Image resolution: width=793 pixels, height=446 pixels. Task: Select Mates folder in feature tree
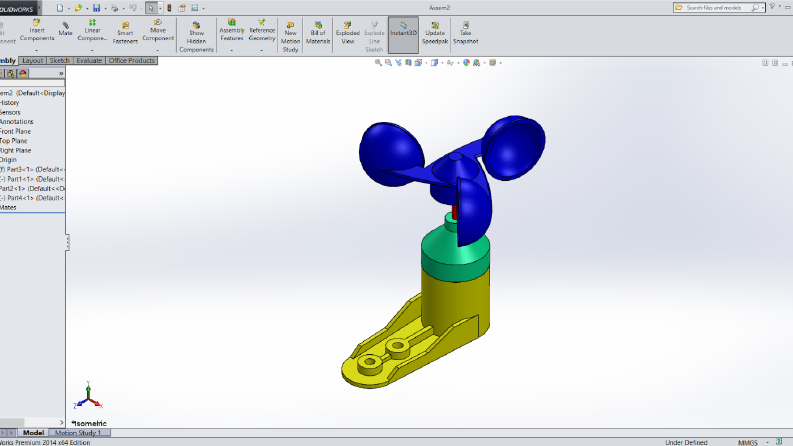8,208
